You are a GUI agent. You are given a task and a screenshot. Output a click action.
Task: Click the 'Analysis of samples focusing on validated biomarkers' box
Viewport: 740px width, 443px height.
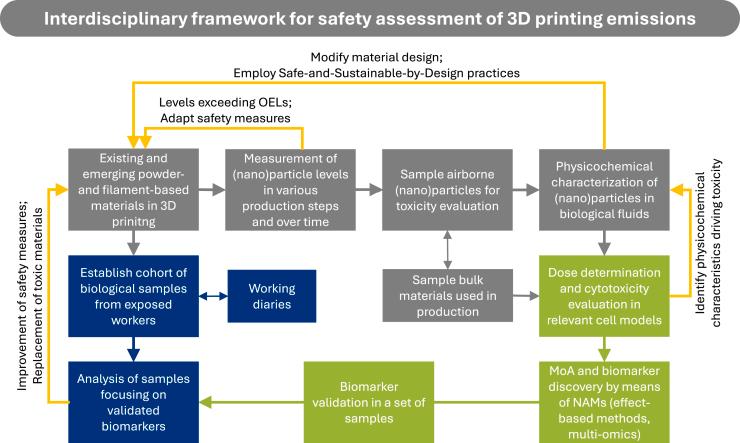click(x=134, y=402)
